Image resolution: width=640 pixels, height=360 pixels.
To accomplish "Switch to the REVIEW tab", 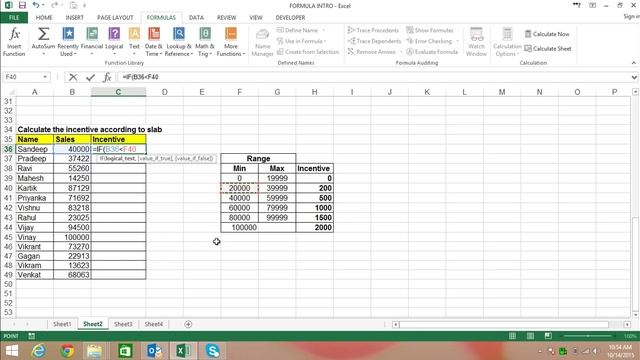I will coord(226,18).
